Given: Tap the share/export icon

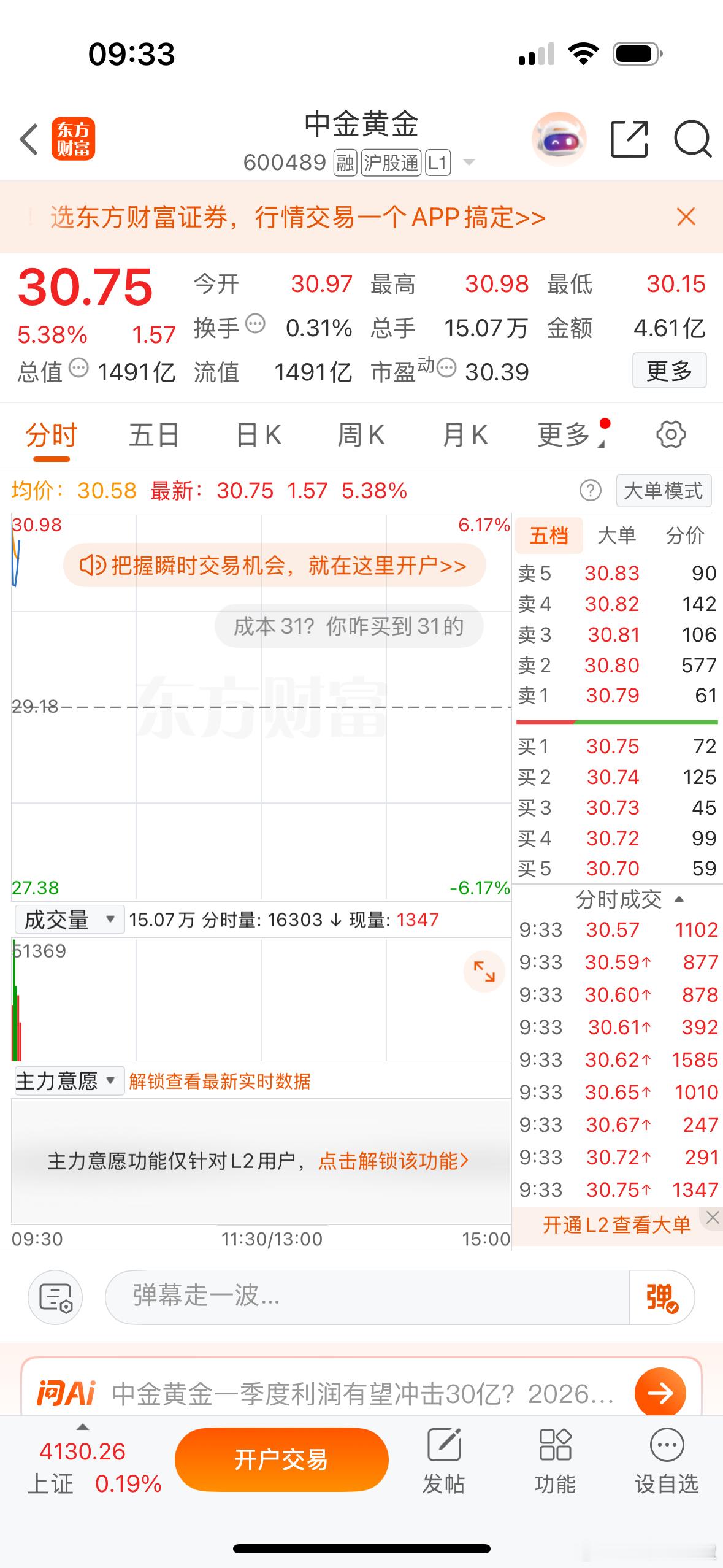Looking at the screenshot, I should 629,139.
